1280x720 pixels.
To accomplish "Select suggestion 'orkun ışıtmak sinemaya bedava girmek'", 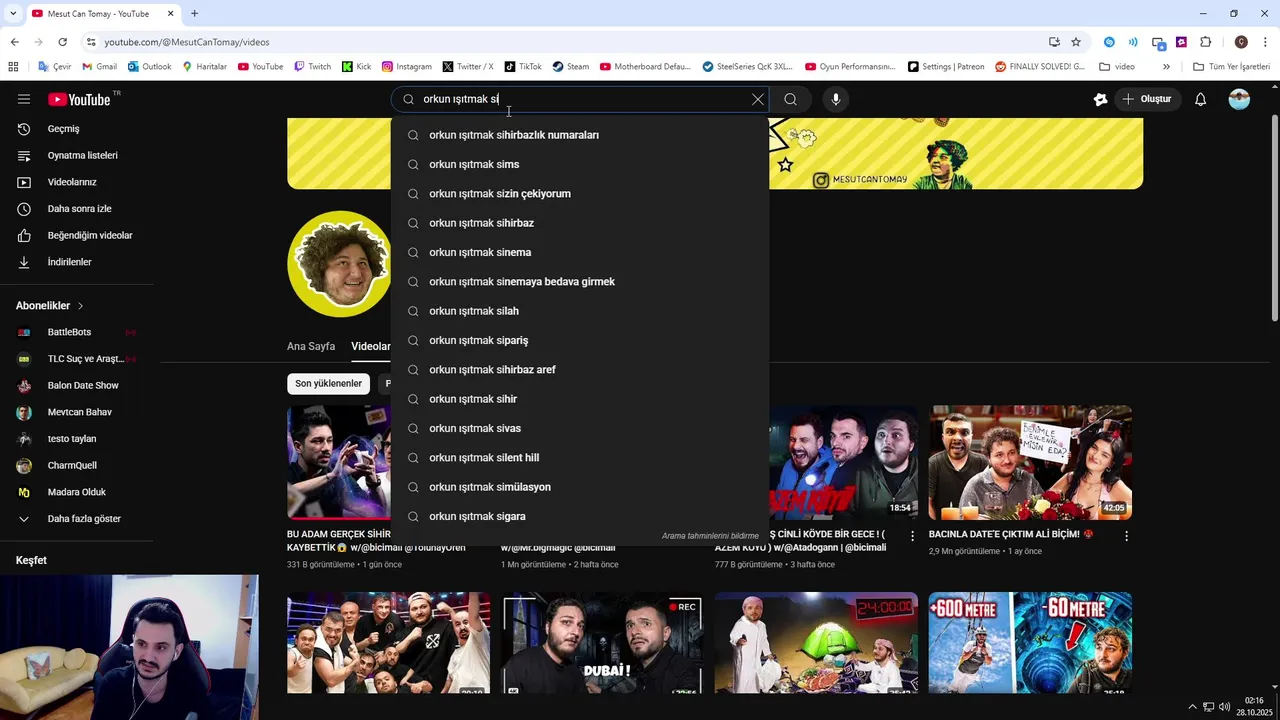I will 580,282.
